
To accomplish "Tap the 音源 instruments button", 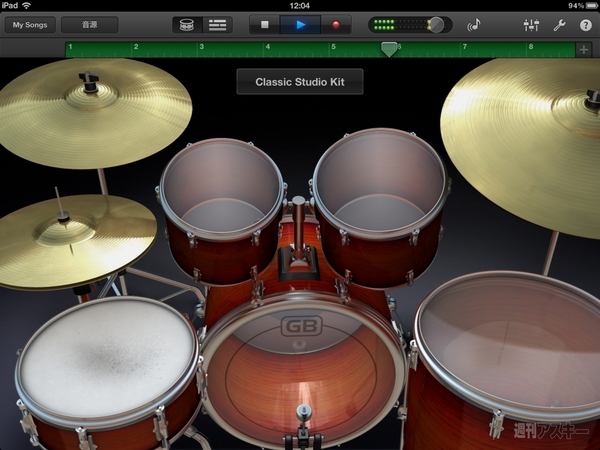I will point(90,25).
